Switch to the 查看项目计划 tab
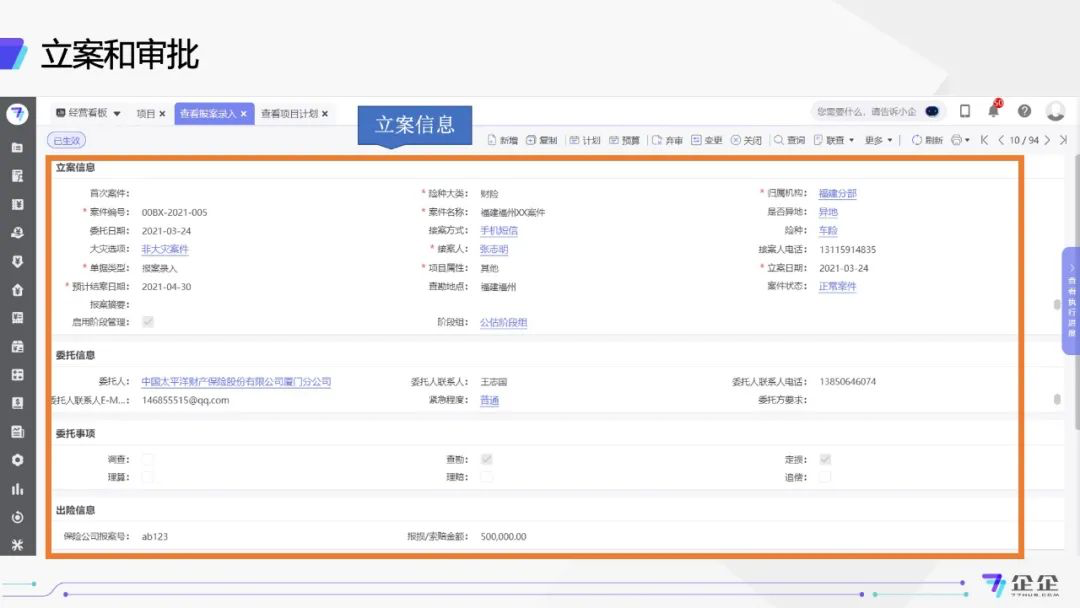The image size is (1080, 608). click(289, 114)
